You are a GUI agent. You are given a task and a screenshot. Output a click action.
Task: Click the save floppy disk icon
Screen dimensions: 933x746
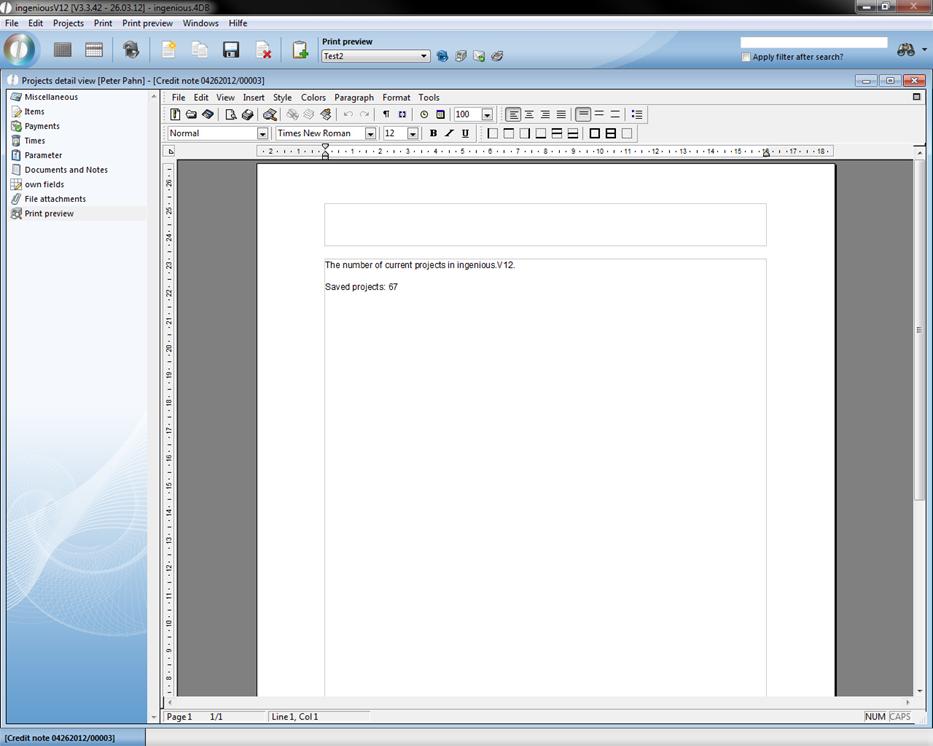point(231,50)
